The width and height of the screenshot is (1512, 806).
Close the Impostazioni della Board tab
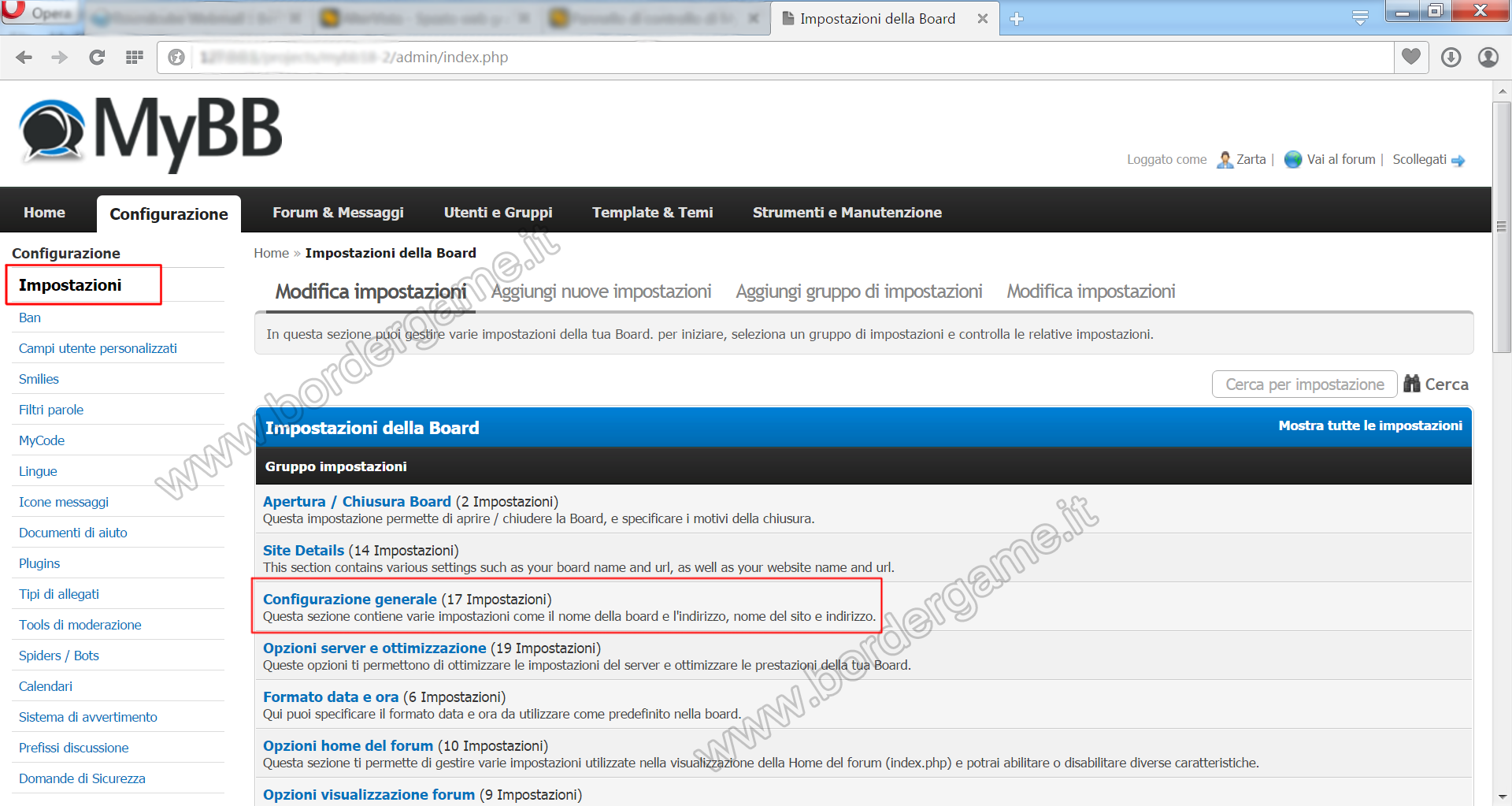(x=983, y=19)
